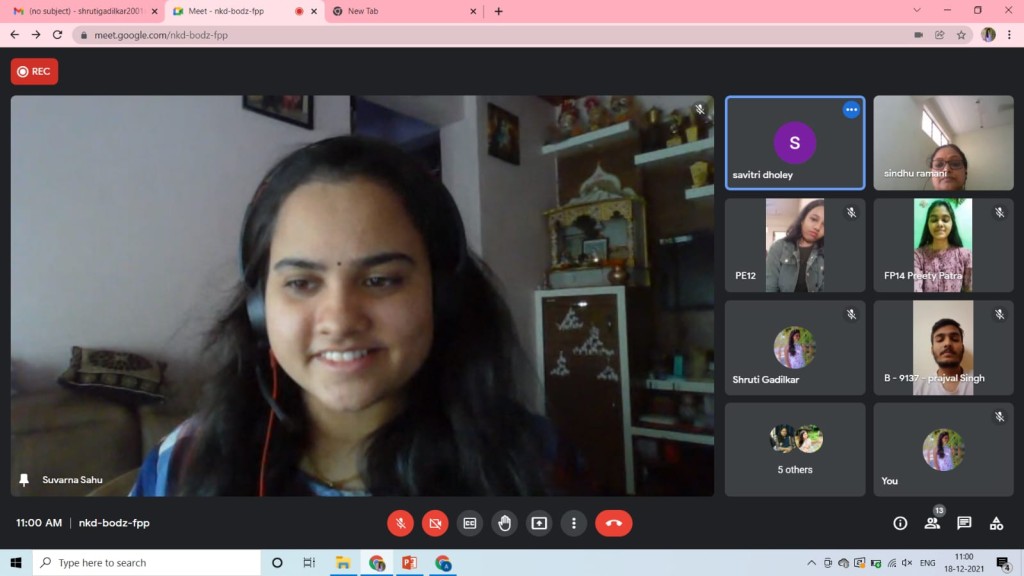The height and width of the screenshot is (576, 1024).
Task: Close the Gmail browser tab
Action: 154,11
